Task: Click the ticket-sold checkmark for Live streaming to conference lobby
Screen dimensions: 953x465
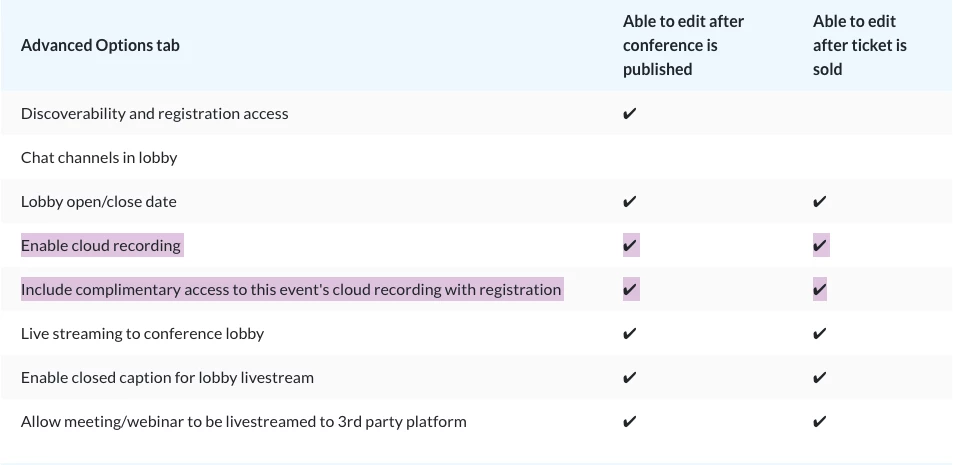Action: (820, 334)
